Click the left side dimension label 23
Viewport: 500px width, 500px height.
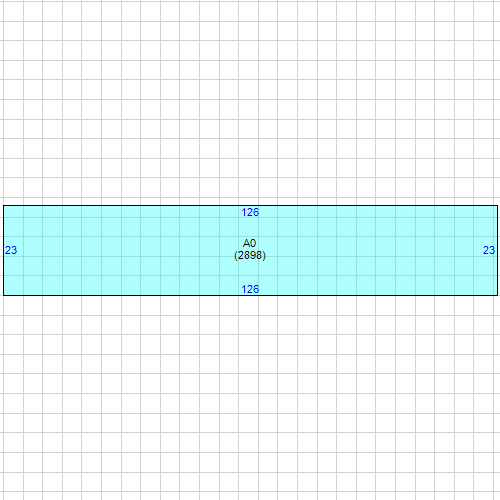pyautogui.click(x=11, y=250)
